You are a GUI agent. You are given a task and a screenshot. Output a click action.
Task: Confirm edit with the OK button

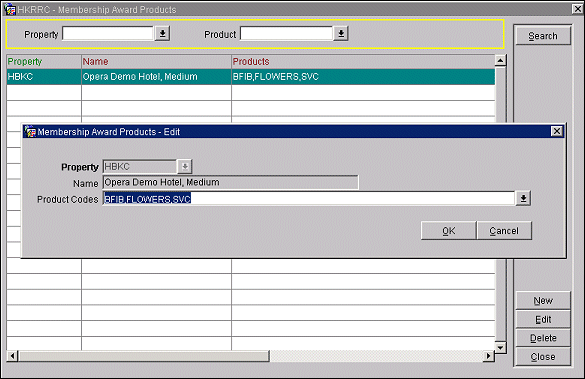pos(448,231)
